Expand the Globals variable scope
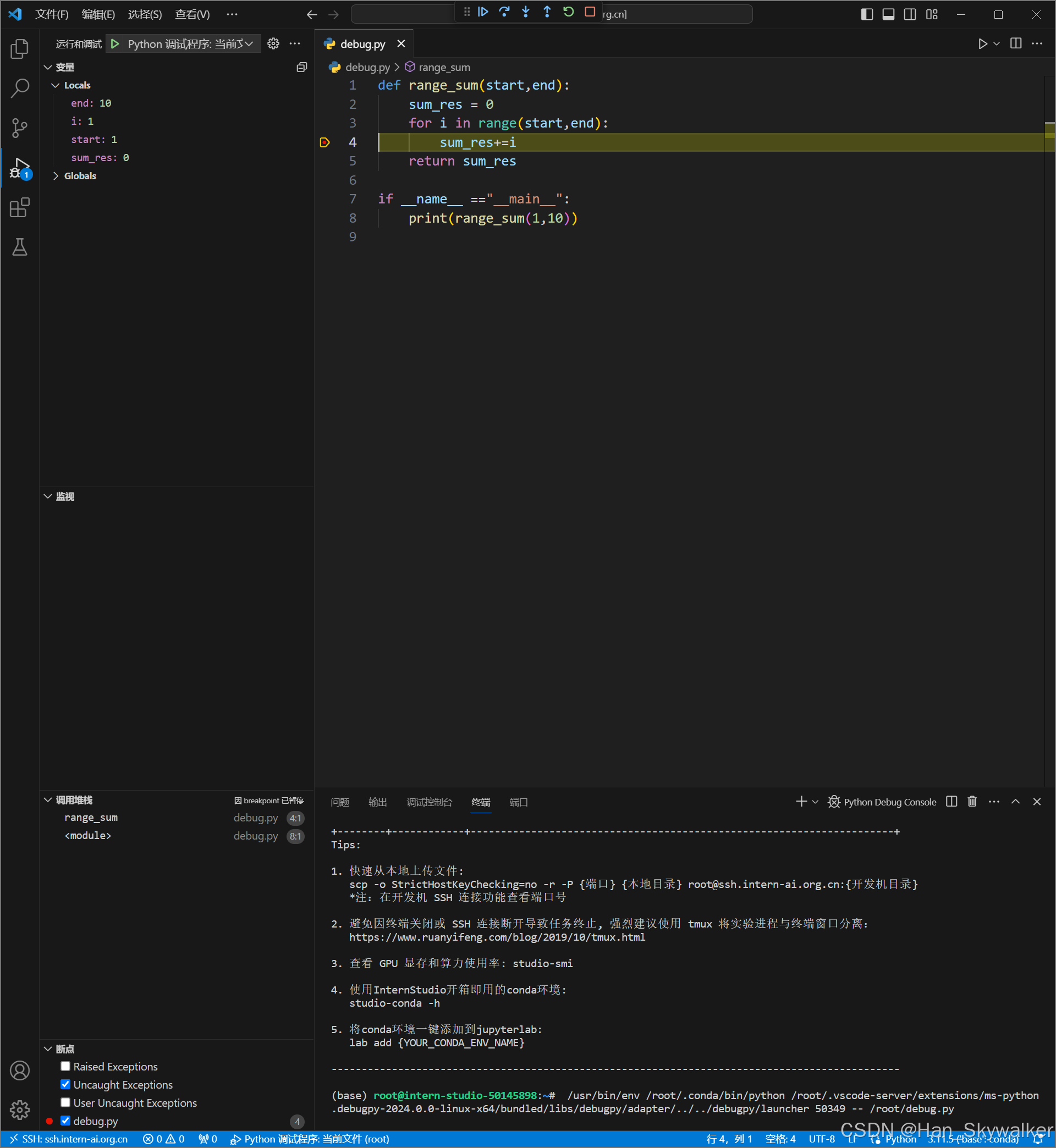The image size is (1056, 1148). click(x=56, y=176)
